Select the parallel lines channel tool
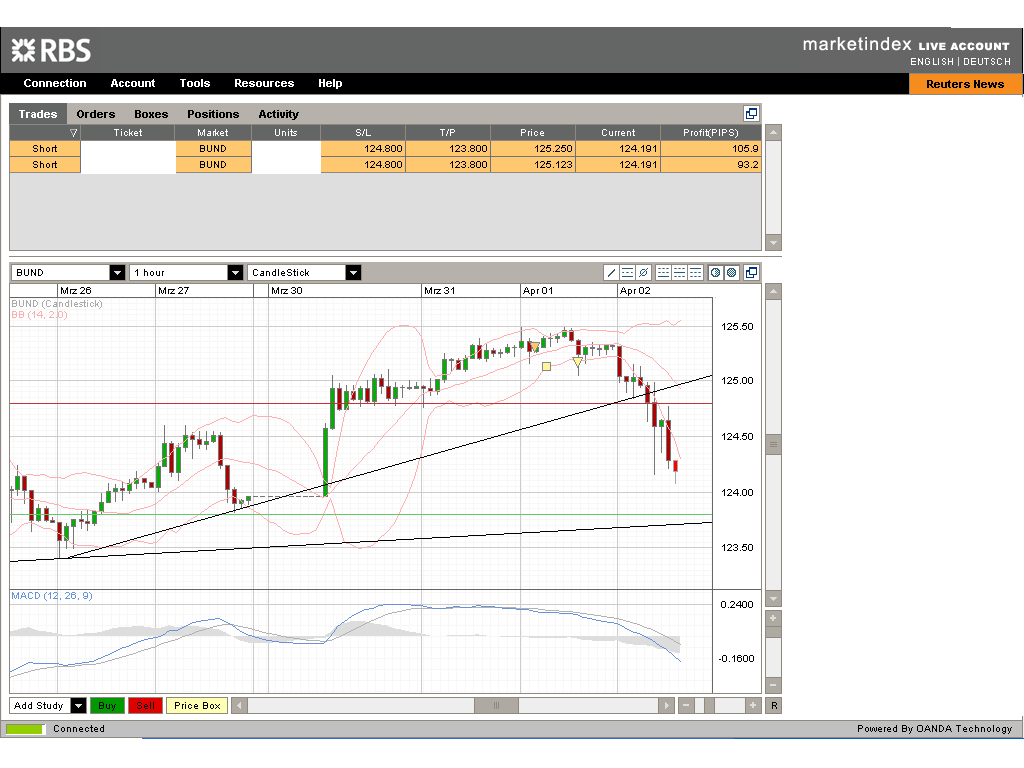 [628, 273]
